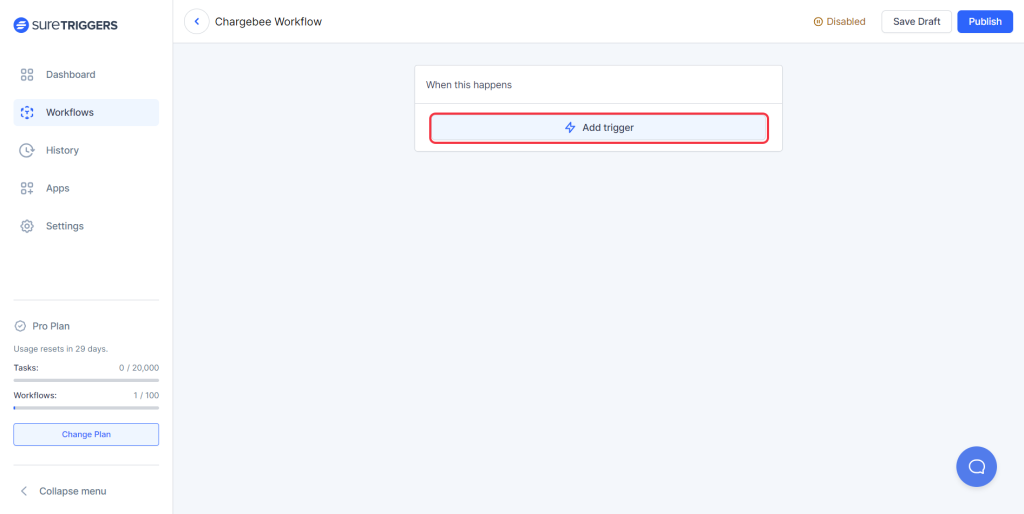Open the Settings menu item
Screen dimensions: 1024x514
tap(65, 227)
